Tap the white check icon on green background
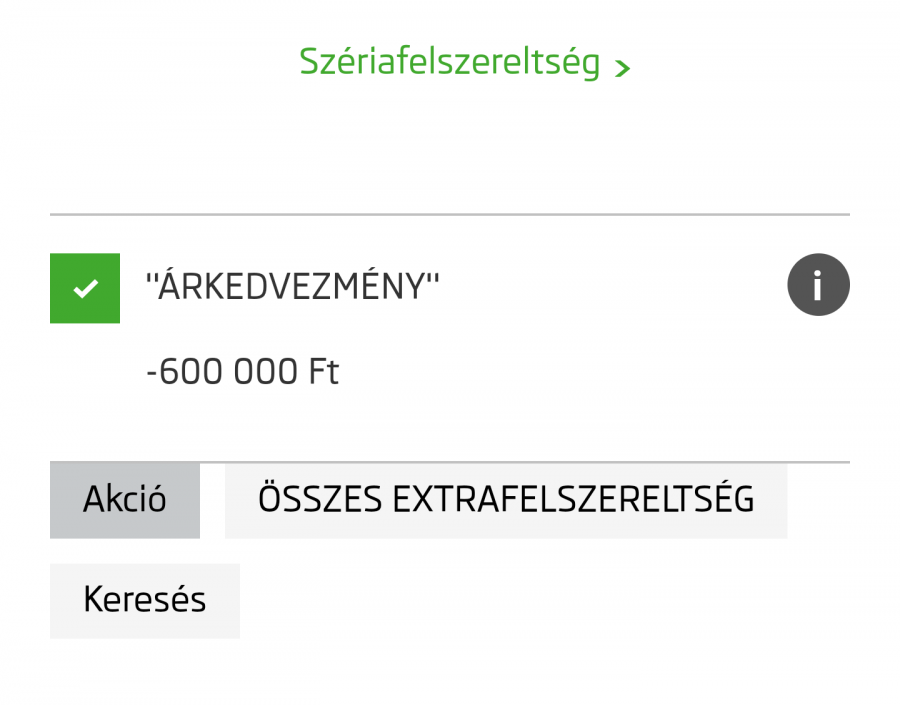The width and height of the screenshot is (900, 705). pyautogui.click(x=84, y=288)
